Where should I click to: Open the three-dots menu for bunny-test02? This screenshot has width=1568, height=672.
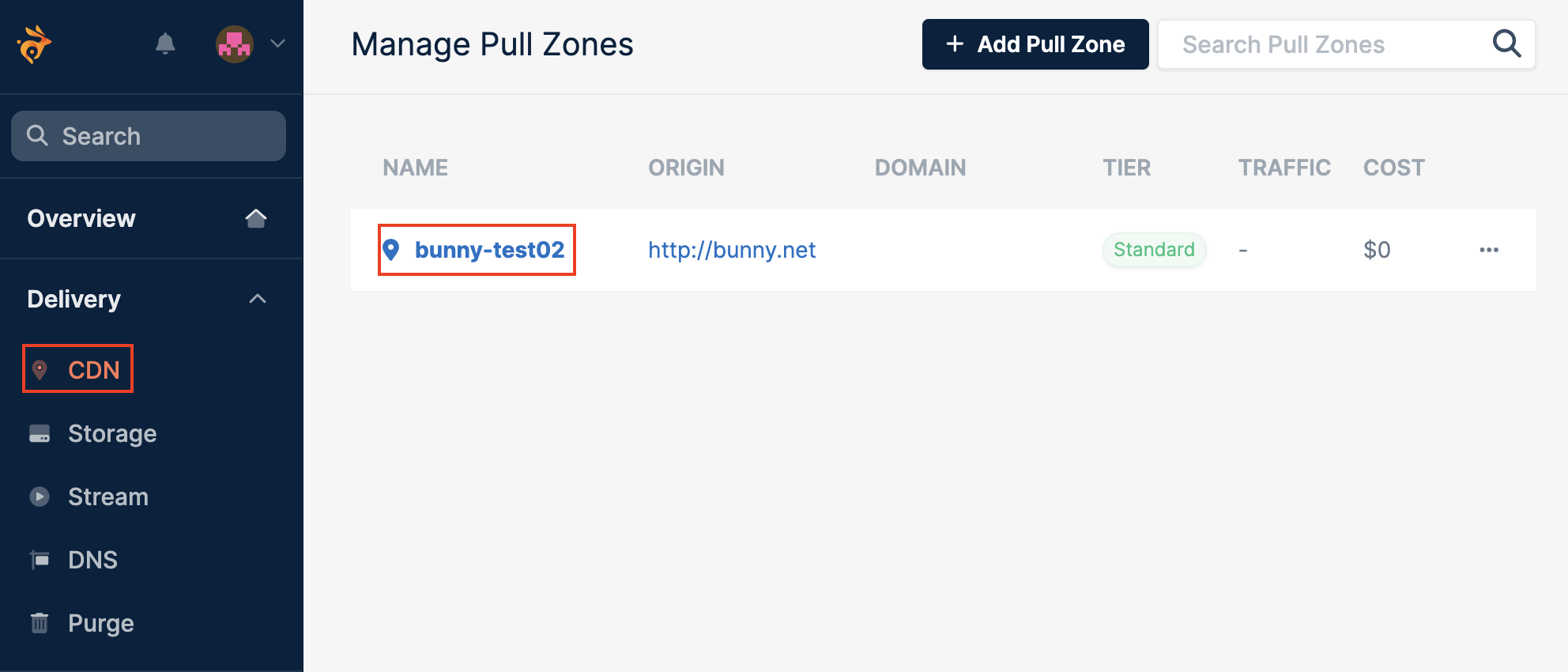[1489, 250]
